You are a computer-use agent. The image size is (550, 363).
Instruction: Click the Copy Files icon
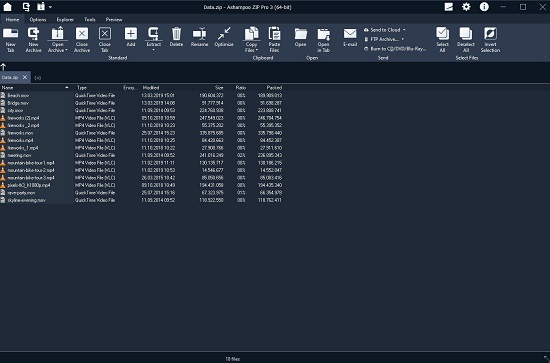coord(251,34)
